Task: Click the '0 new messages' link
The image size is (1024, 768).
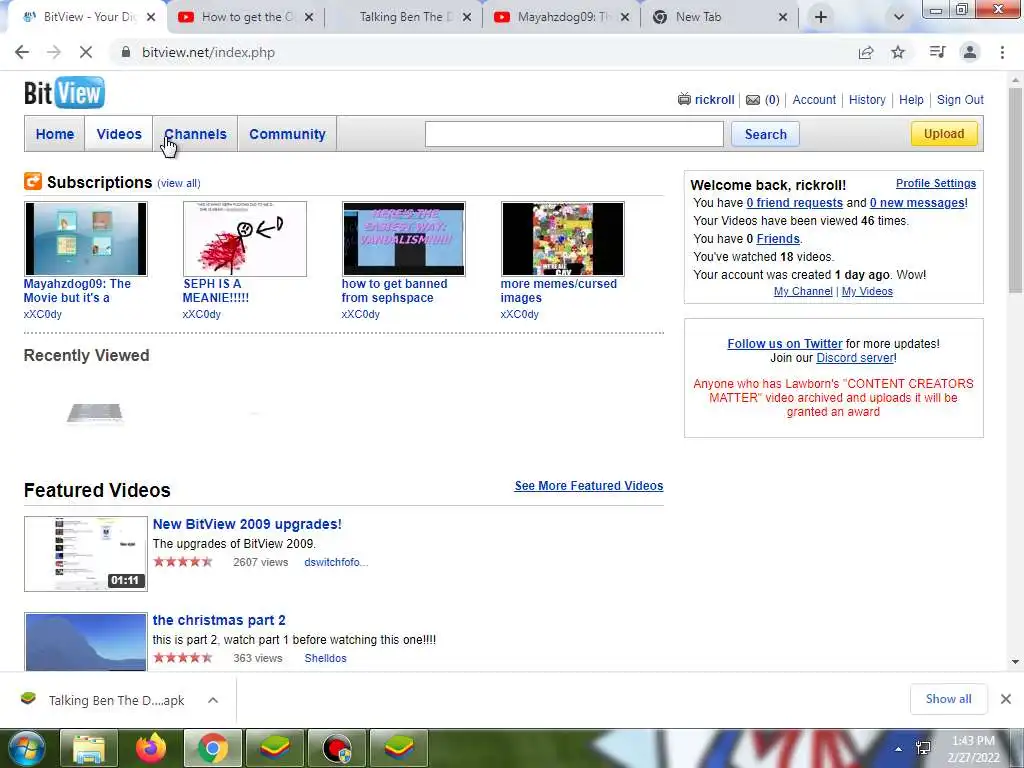Action: [918, 203]
